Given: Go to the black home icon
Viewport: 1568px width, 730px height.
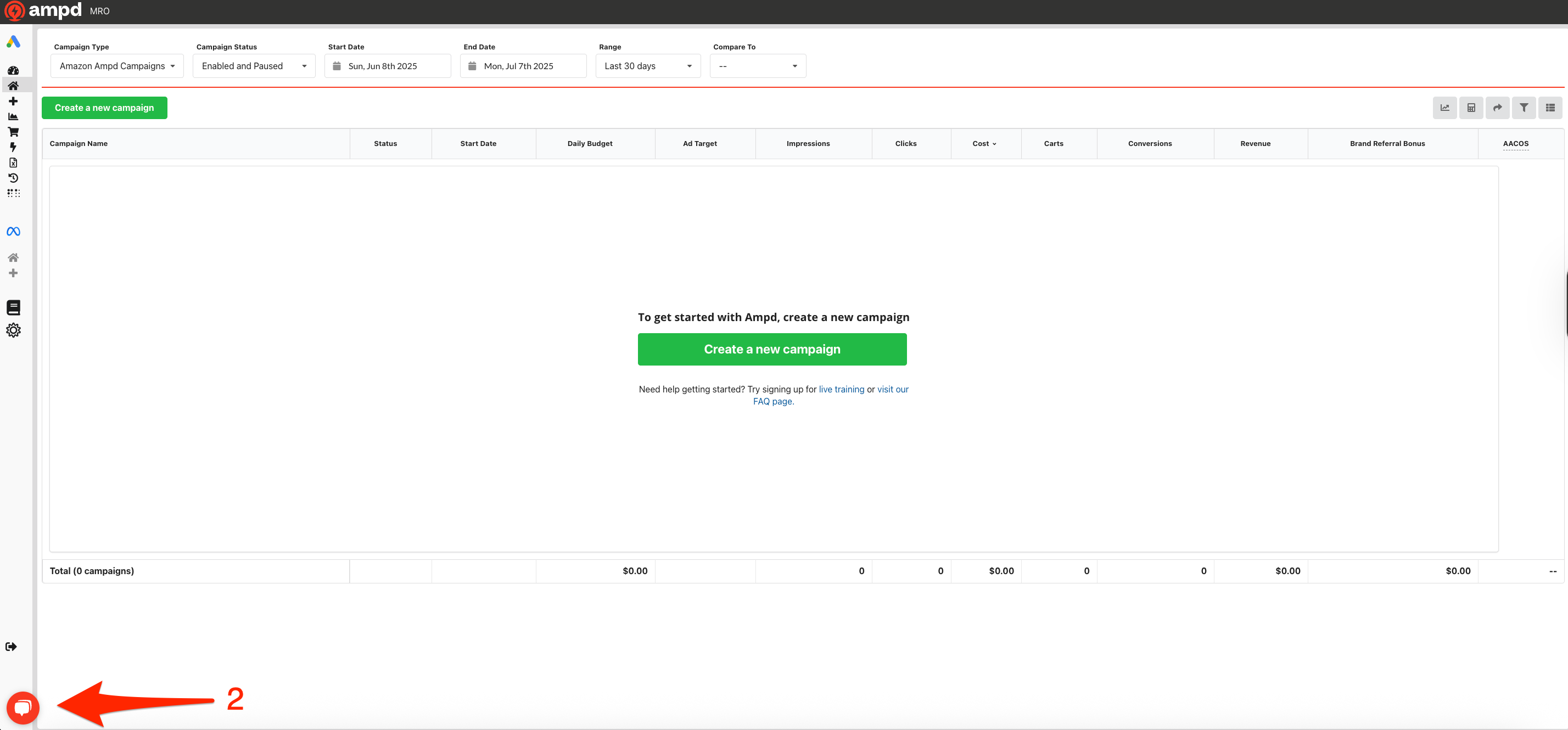Looking at the screenshot, I should [x=13, y=86].
